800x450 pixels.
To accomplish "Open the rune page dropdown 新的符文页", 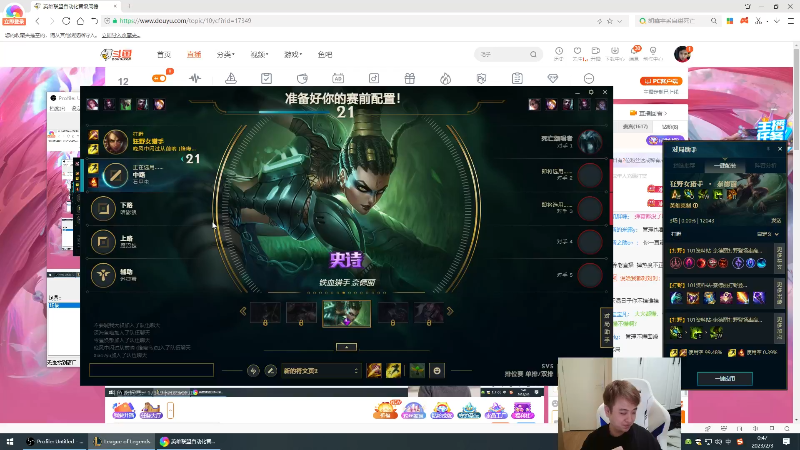I will pos(321,371).
